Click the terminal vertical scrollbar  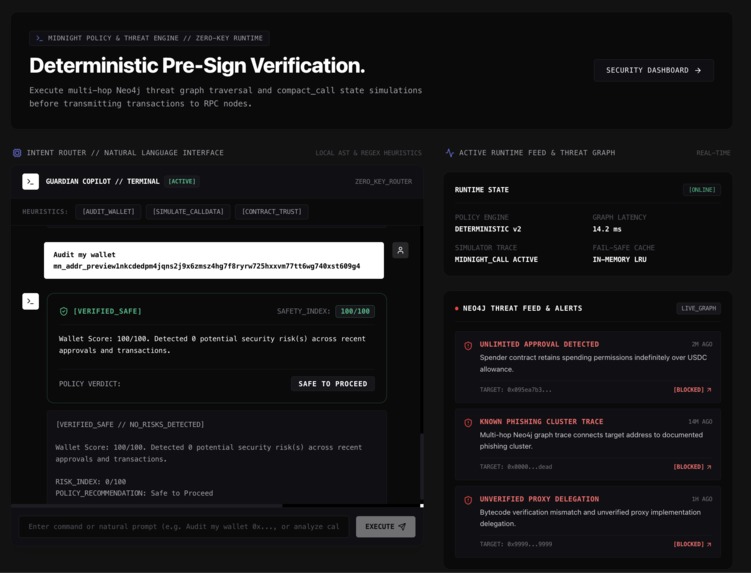click(x=421, y=467)
